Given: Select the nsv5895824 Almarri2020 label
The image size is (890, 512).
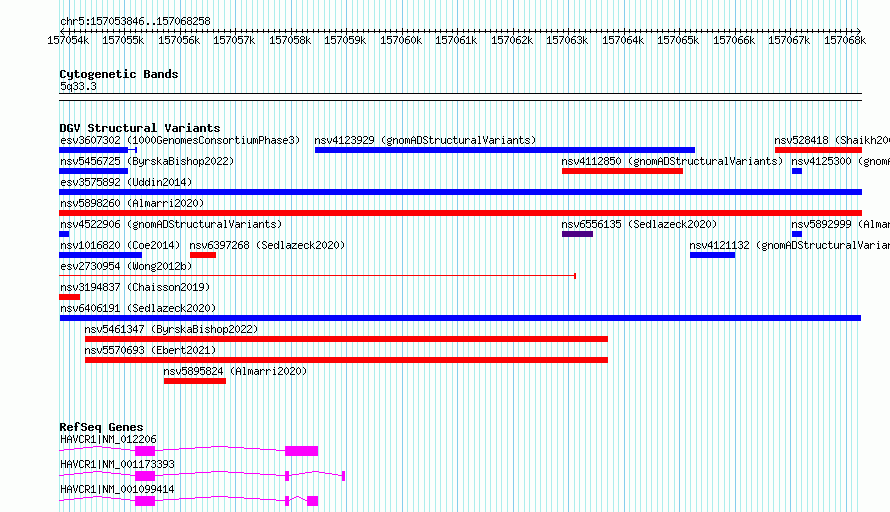Looking at the screenshot, I should coord(235,371).
